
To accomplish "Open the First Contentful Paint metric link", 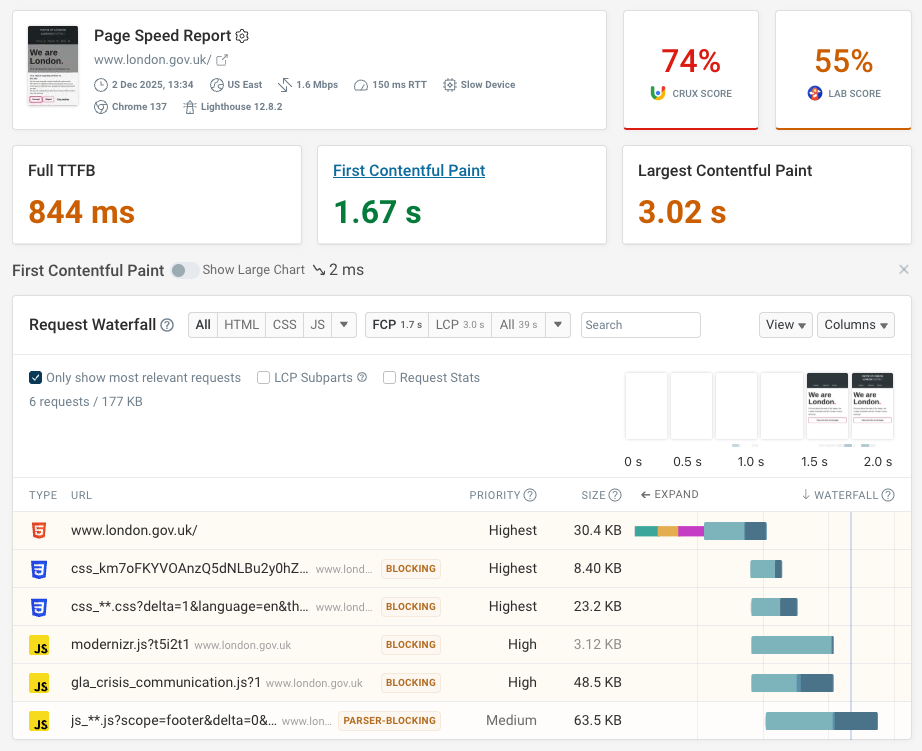I will (x=409, y=171).
